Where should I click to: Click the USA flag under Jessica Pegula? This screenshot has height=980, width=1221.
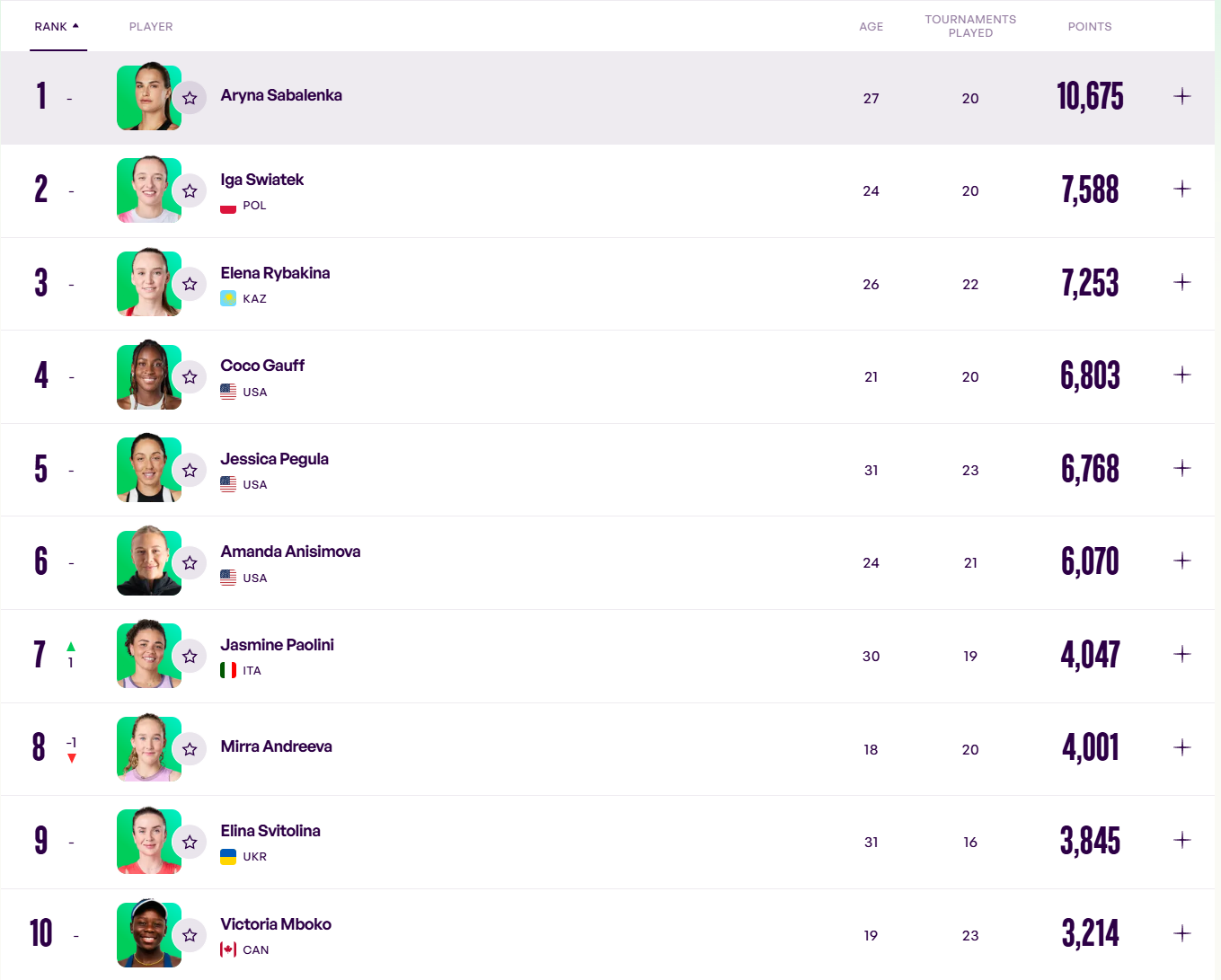(228, 484)
